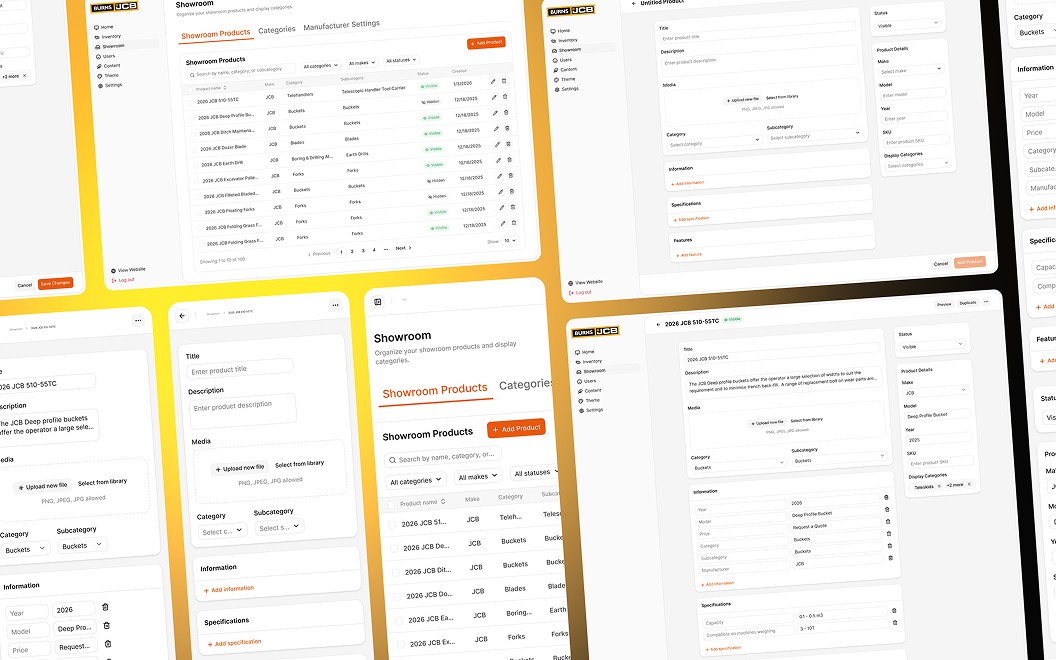The height and width of the screenshot is (660, 1056).
Task: Check the 2026 JCB De... row in the mobile Showroom list
Action: [x=394, y=548]
